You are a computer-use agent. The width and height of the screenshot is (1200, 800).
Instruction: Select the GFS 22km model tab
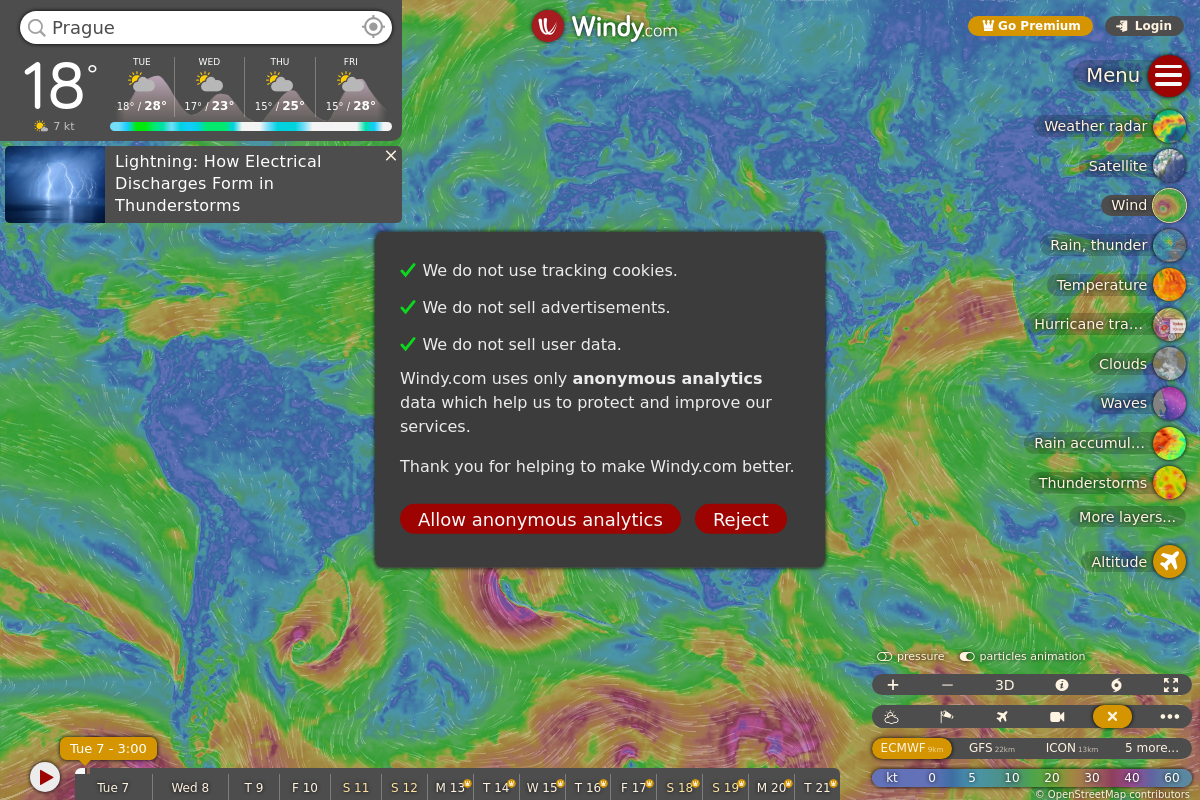991,748
